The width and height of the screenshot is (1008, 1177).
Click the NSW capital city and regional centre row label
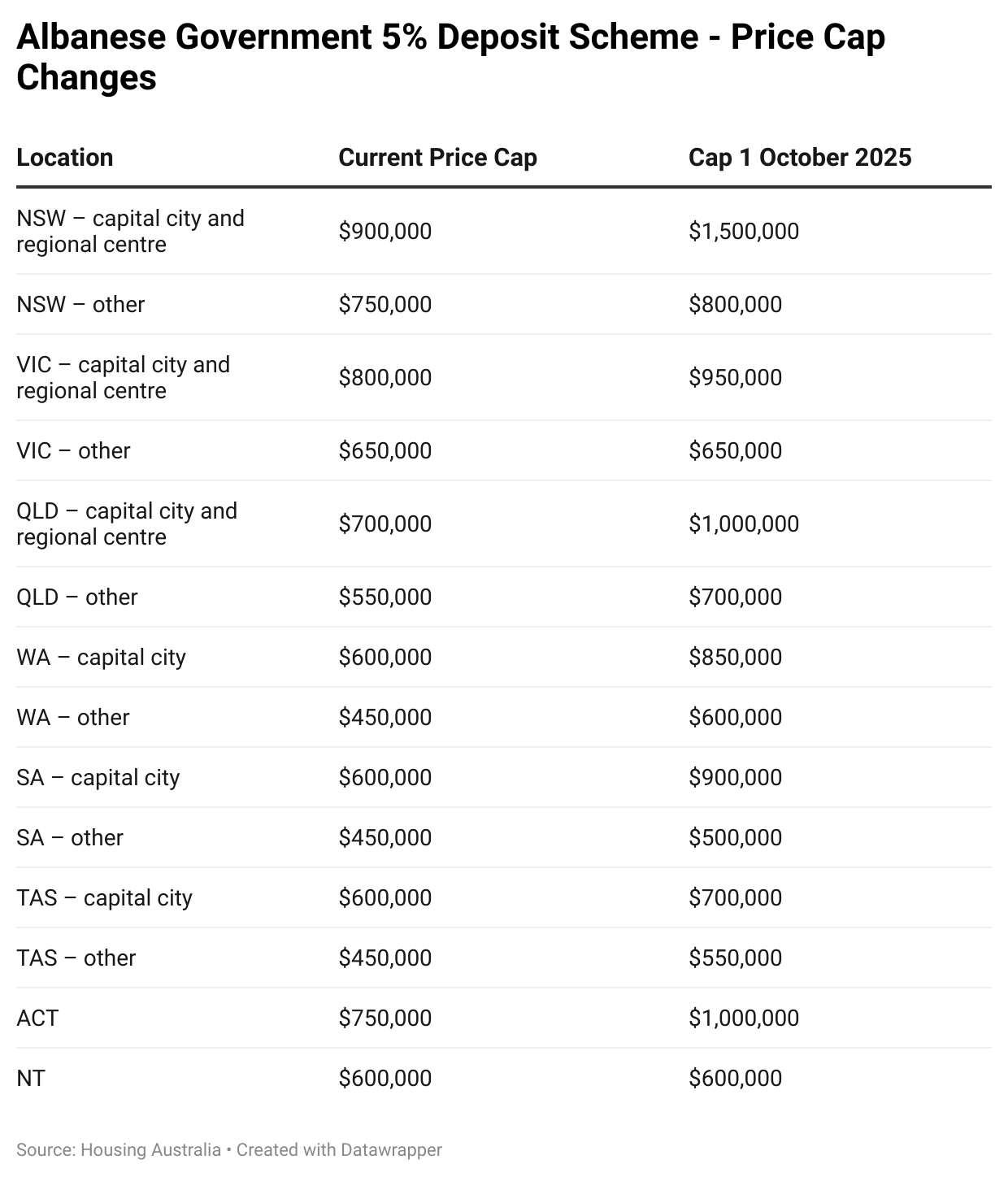coord(130,232)
